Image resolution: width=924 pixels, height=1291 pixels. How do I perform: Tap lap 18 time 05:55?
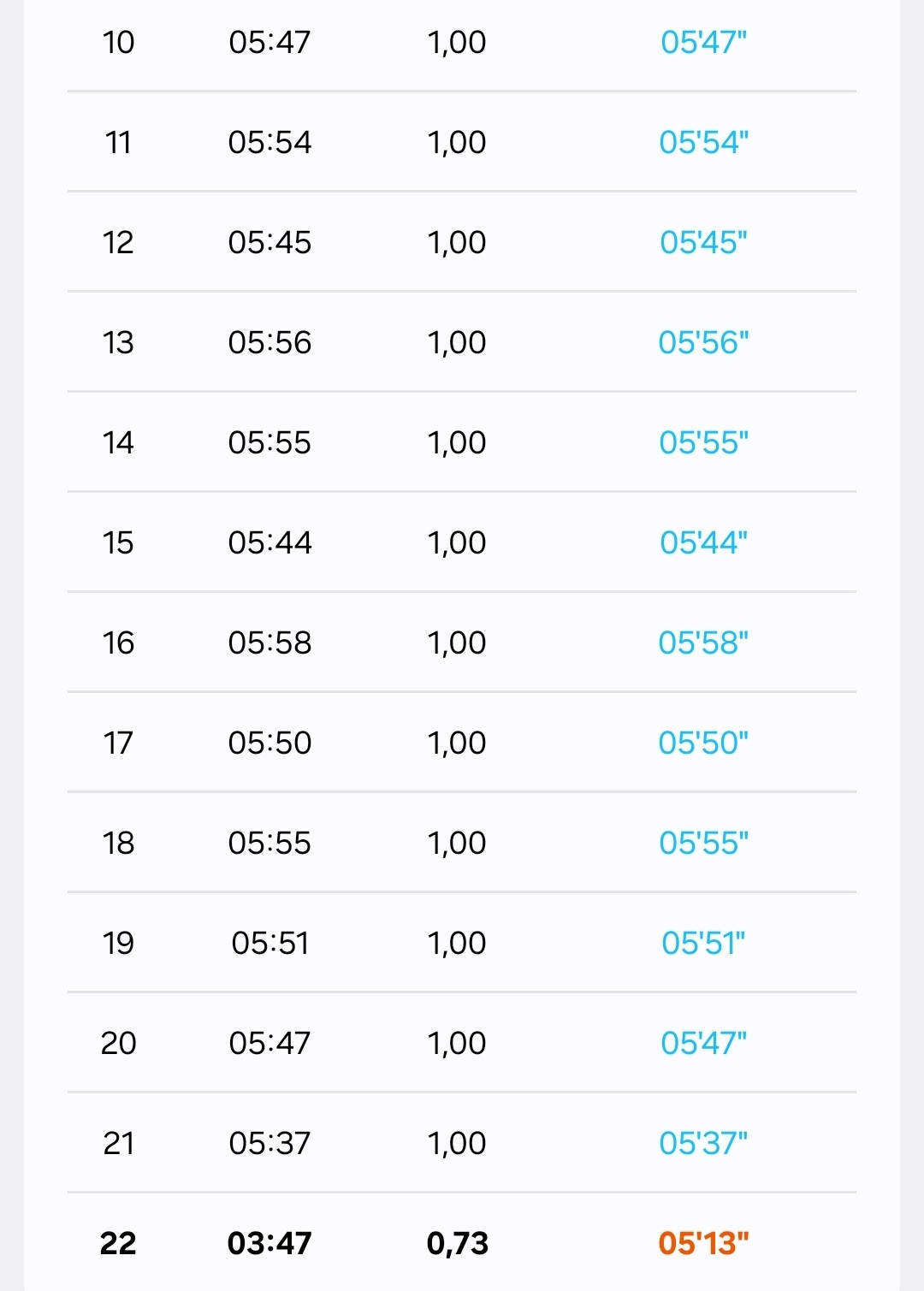tap(269, 843)
